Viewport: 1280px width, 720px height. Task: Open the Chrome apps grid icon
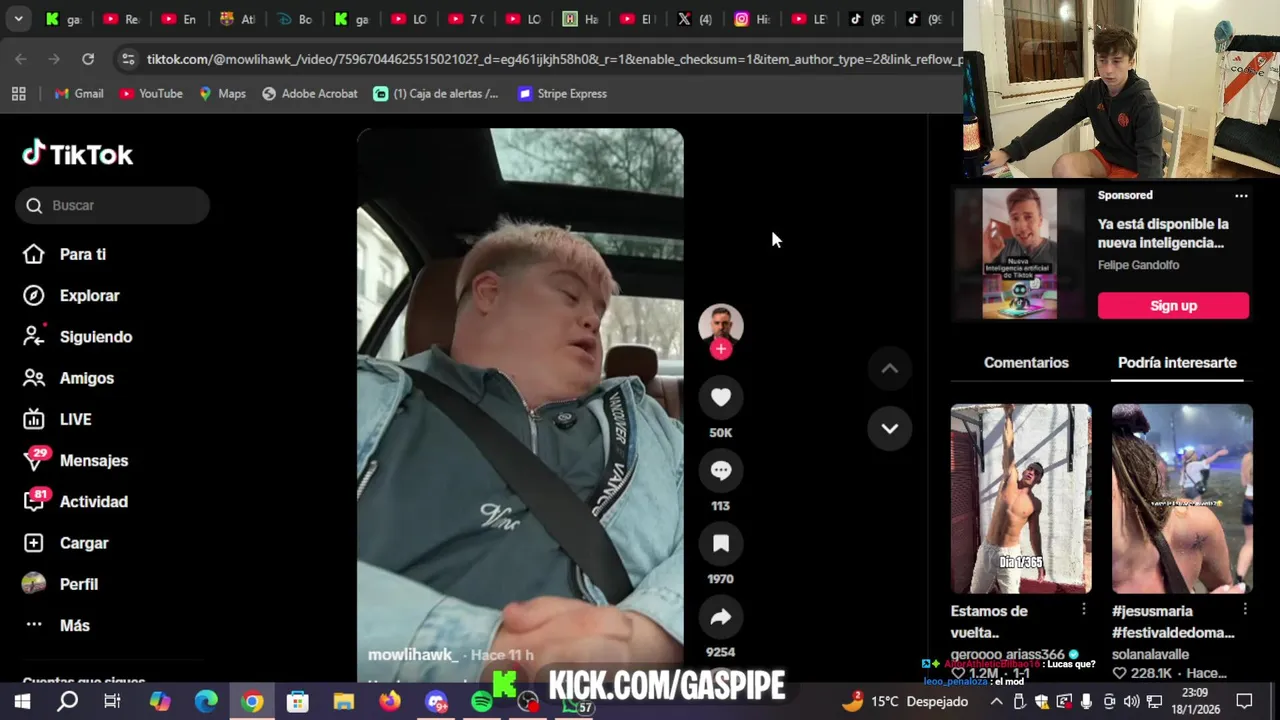pos(18,93)
